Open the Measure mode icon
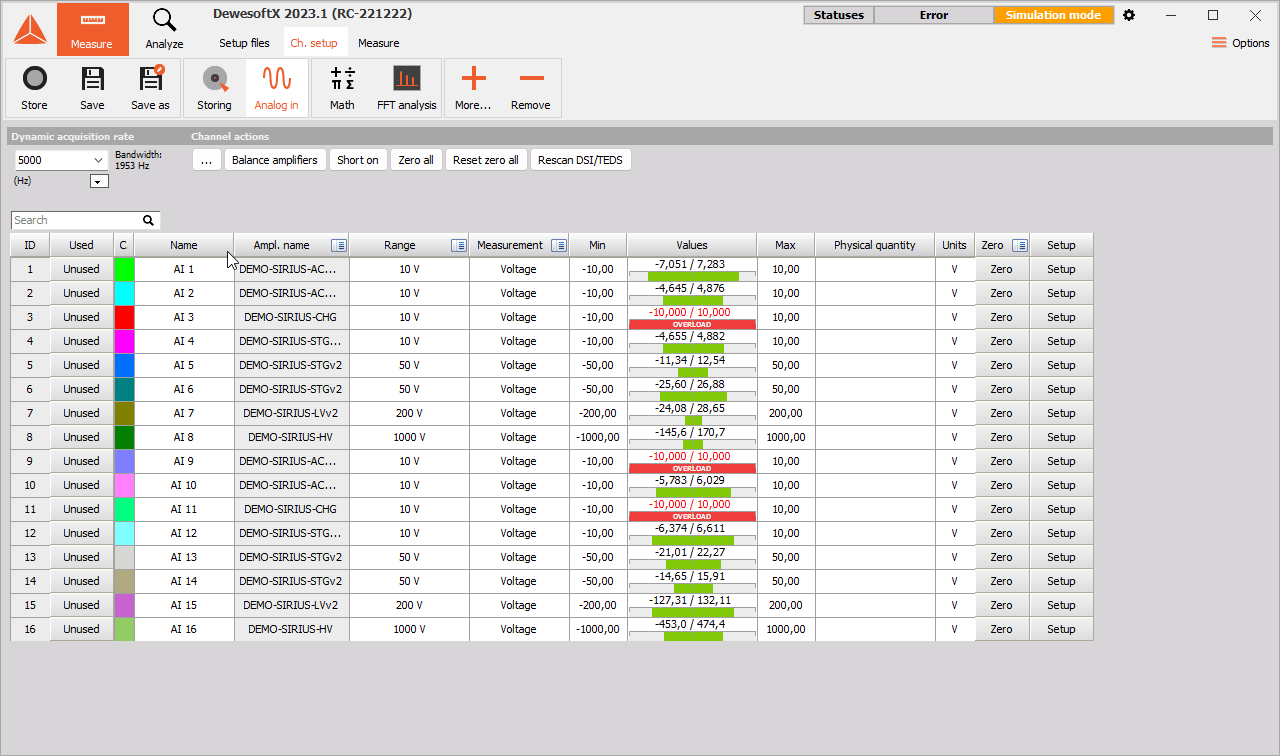Screen dimensions: 1280x756 pos(92,29)
